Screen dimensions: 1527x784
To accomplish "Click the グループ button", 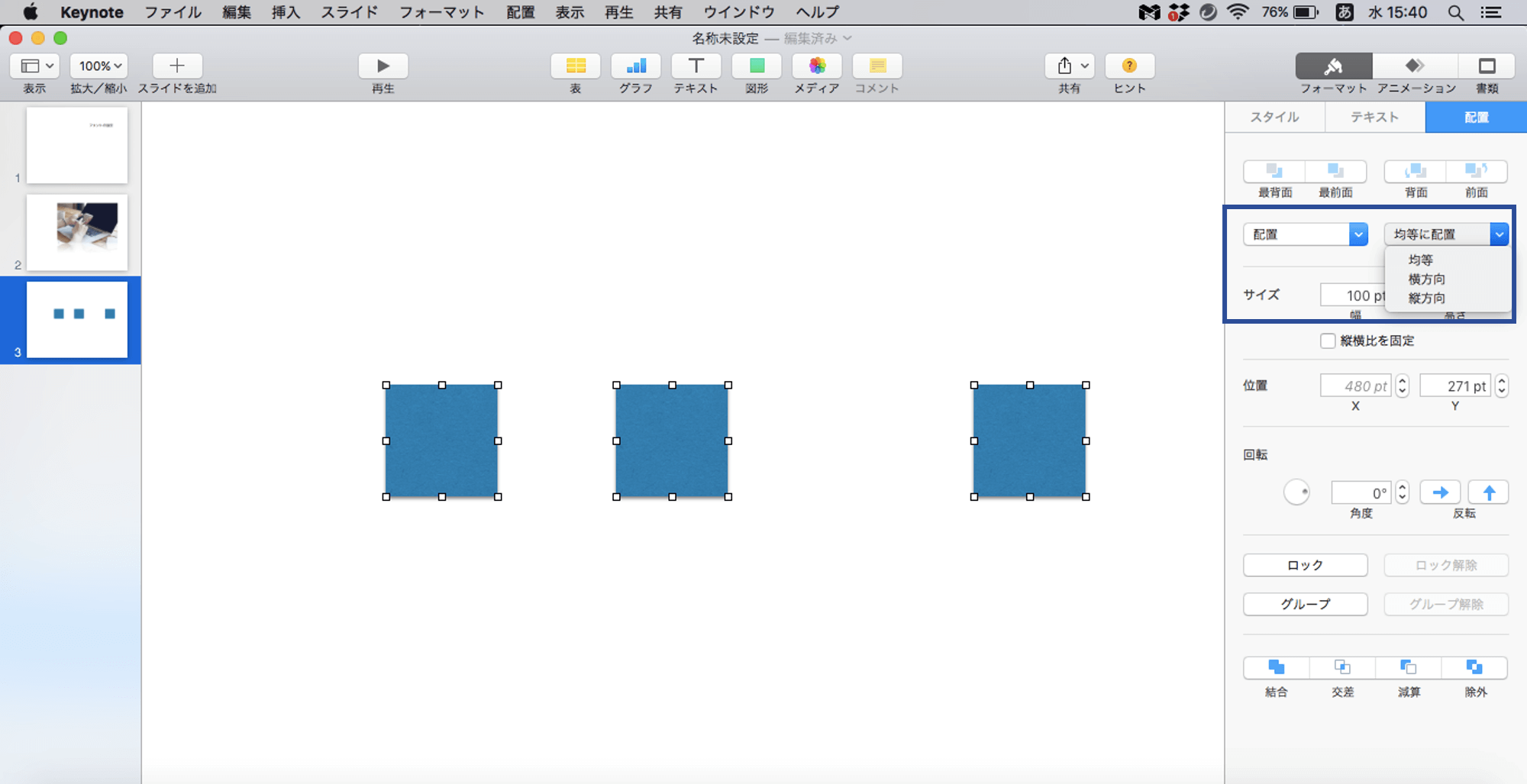I will [x=1306, y=605].
